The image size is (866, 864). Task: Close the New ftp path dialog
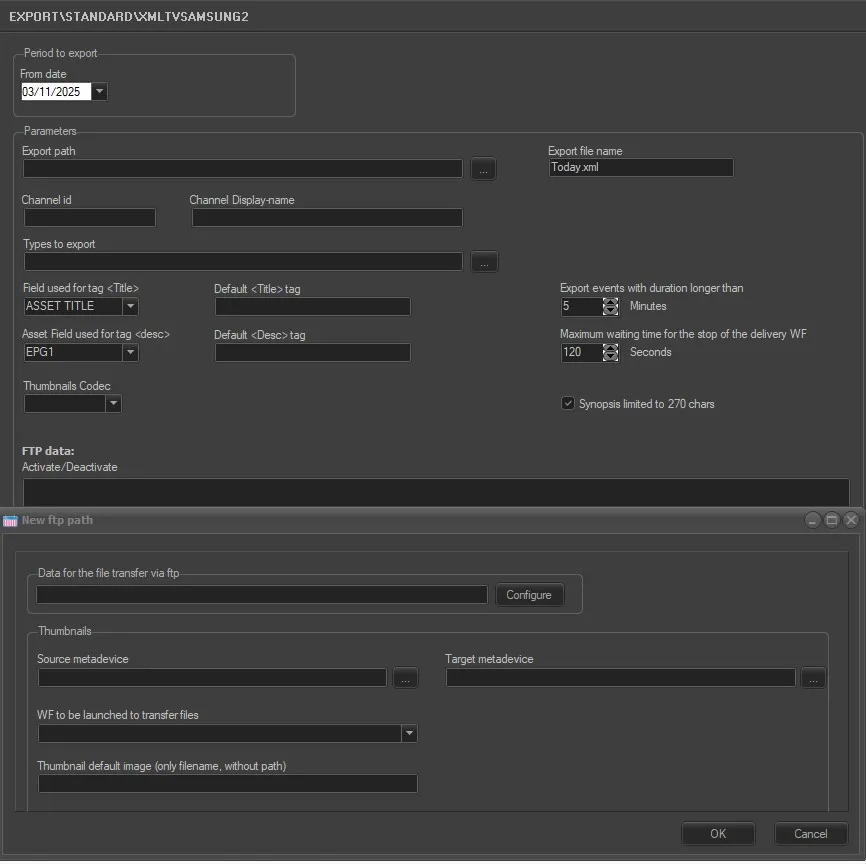click(850, 520)
